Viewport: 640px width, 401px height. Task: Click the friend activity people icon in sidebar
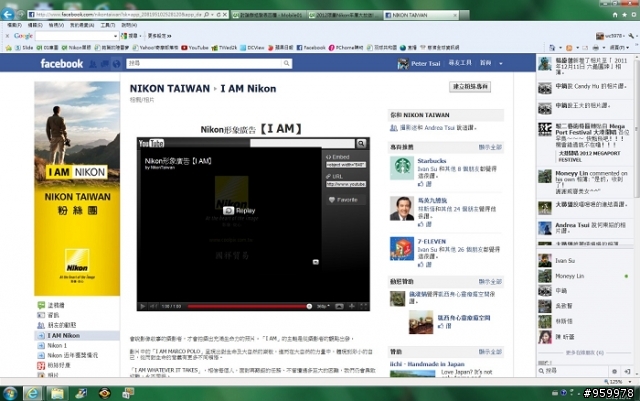[x=41, y=325]
